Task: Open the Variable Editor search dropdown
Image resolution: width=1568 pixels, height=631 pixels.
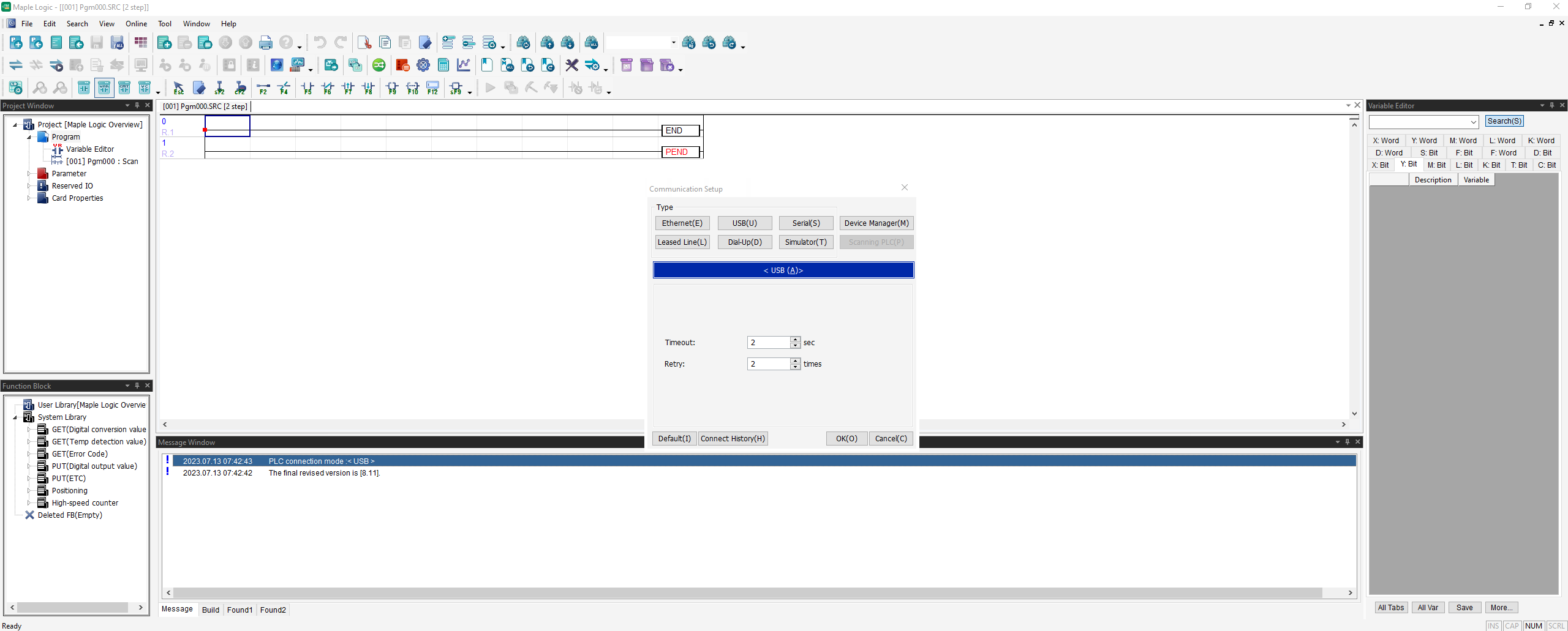Action: 1474,122
